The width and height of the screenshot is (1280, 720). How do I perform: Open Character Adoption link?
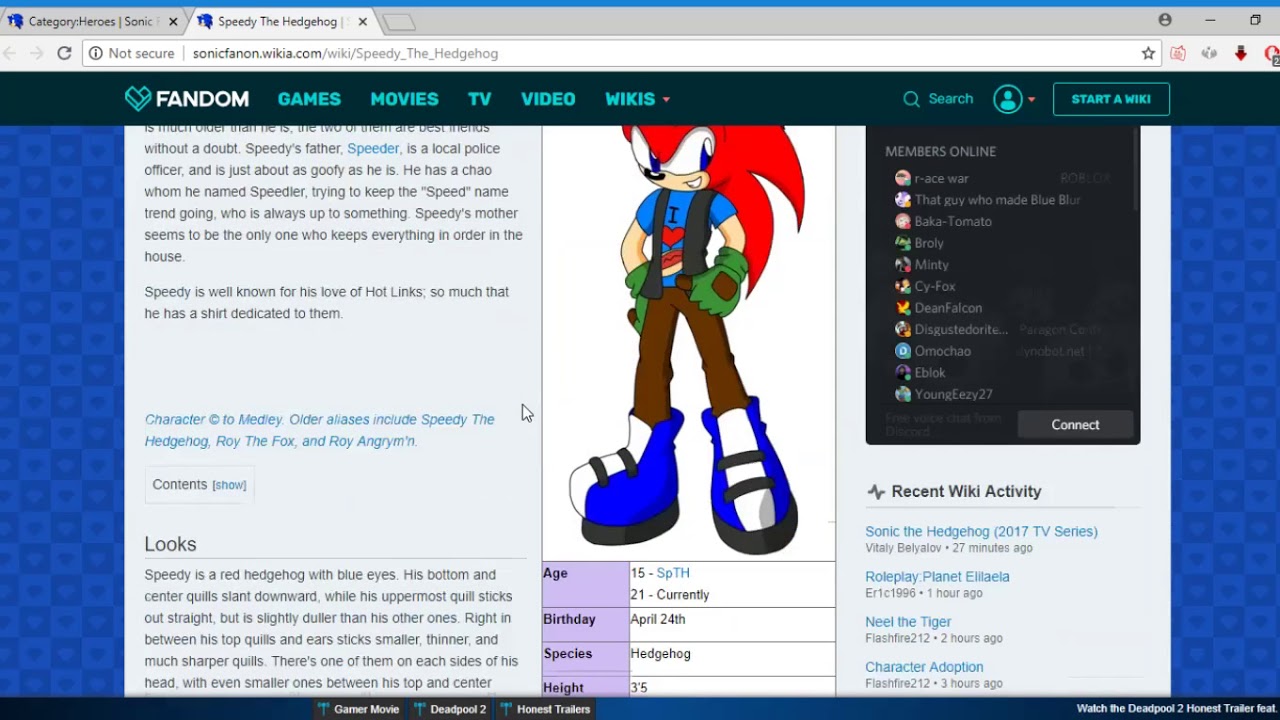[924, 667]
